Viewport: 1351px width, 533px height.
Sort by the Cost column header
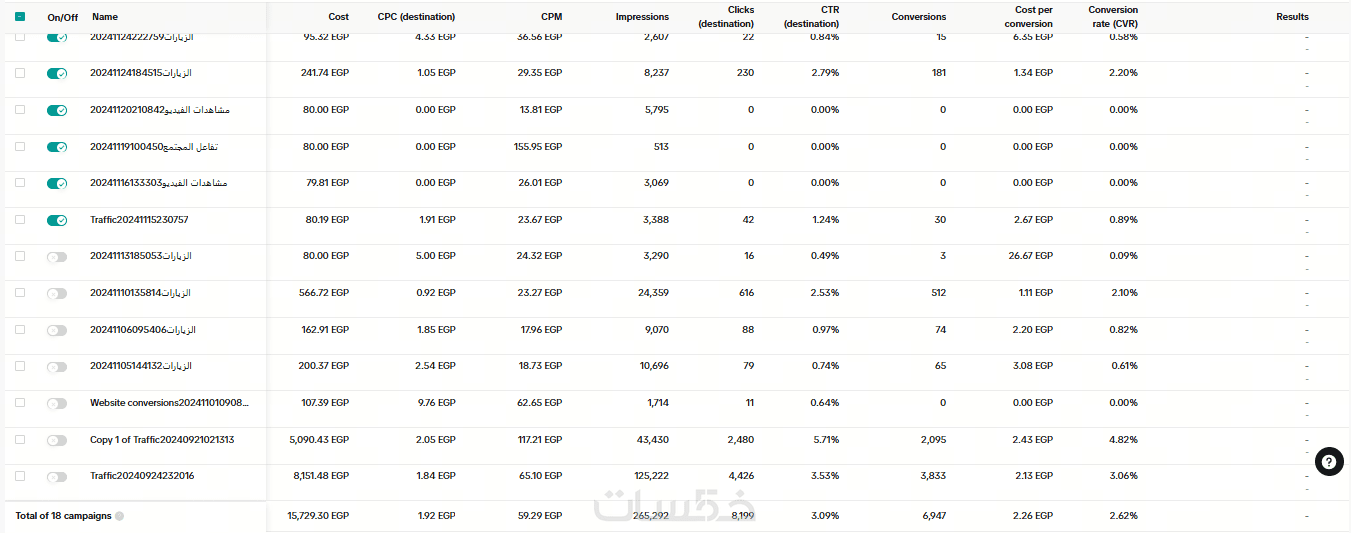click(x=338, y=17)
